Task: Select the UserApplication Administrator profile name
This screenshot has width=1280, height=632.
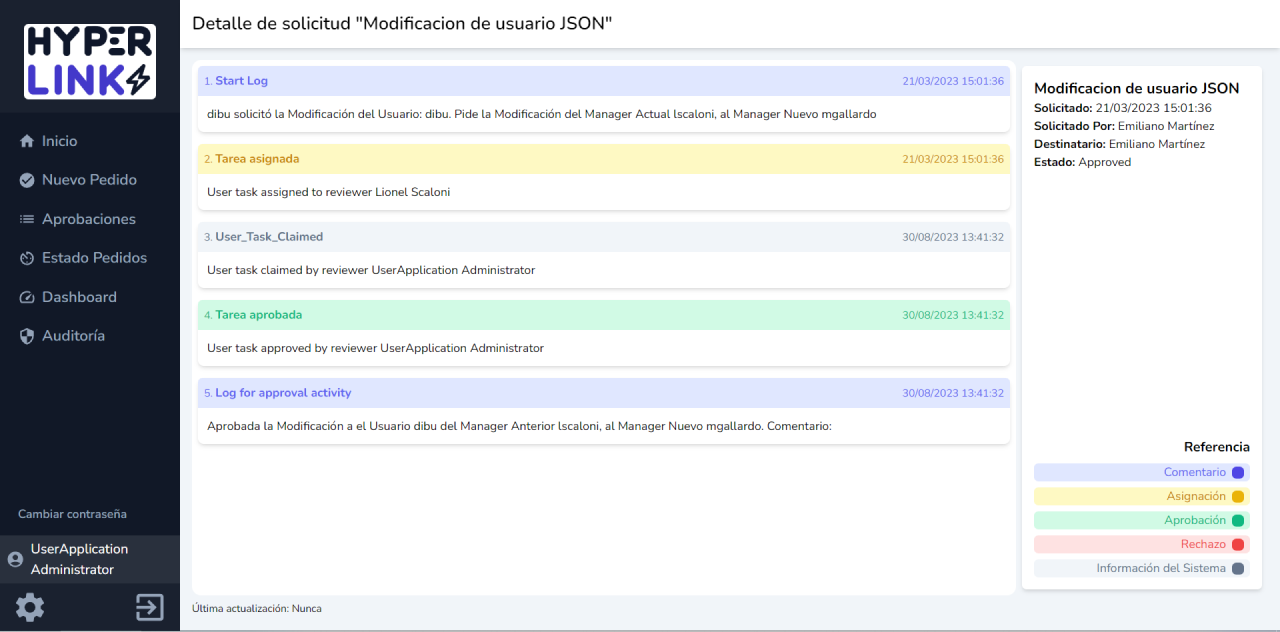Action: point(80,559)
